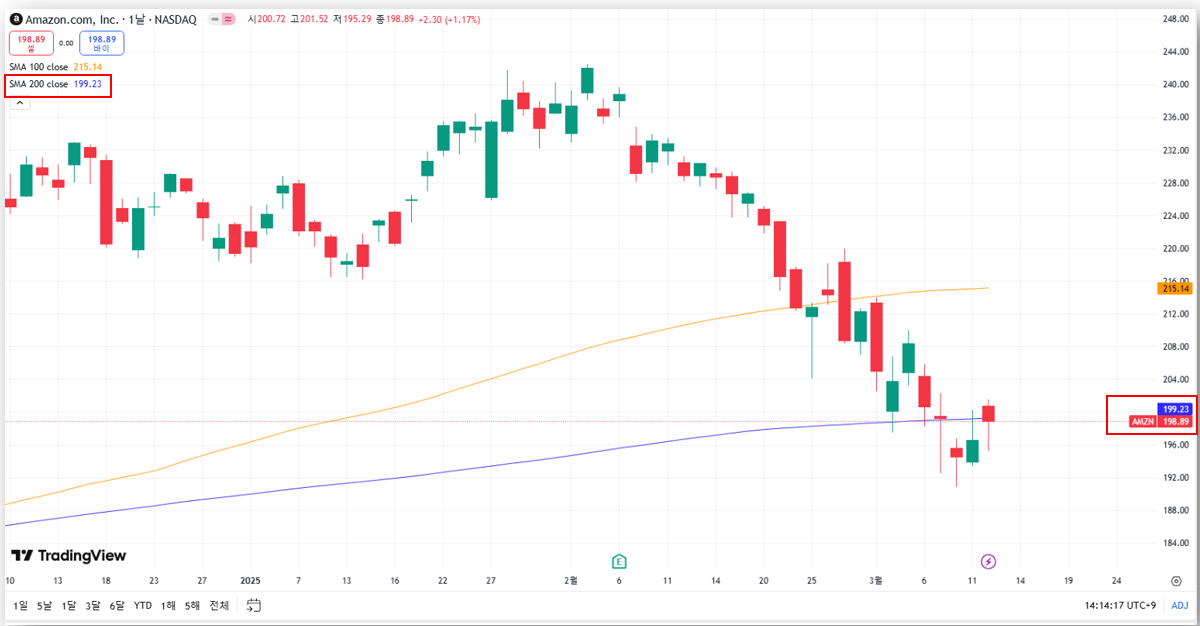Select the 1일 time range
Viewport: 1200px width, 626px height.
(21, 605)
